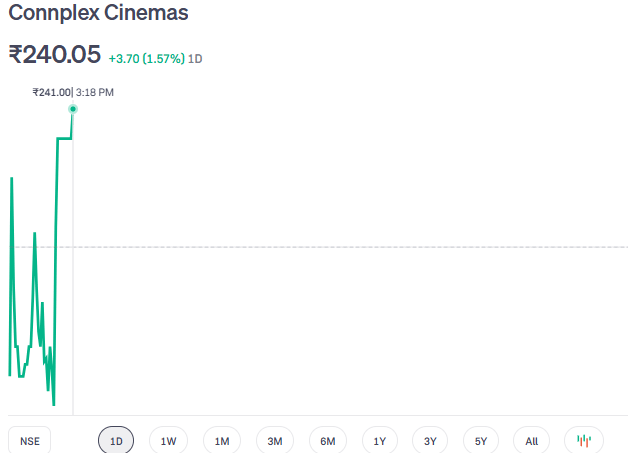This screenshot has height=453, width=628.
Task: Click the 3:18 PM timestamp label
Action: click(95, 92)
